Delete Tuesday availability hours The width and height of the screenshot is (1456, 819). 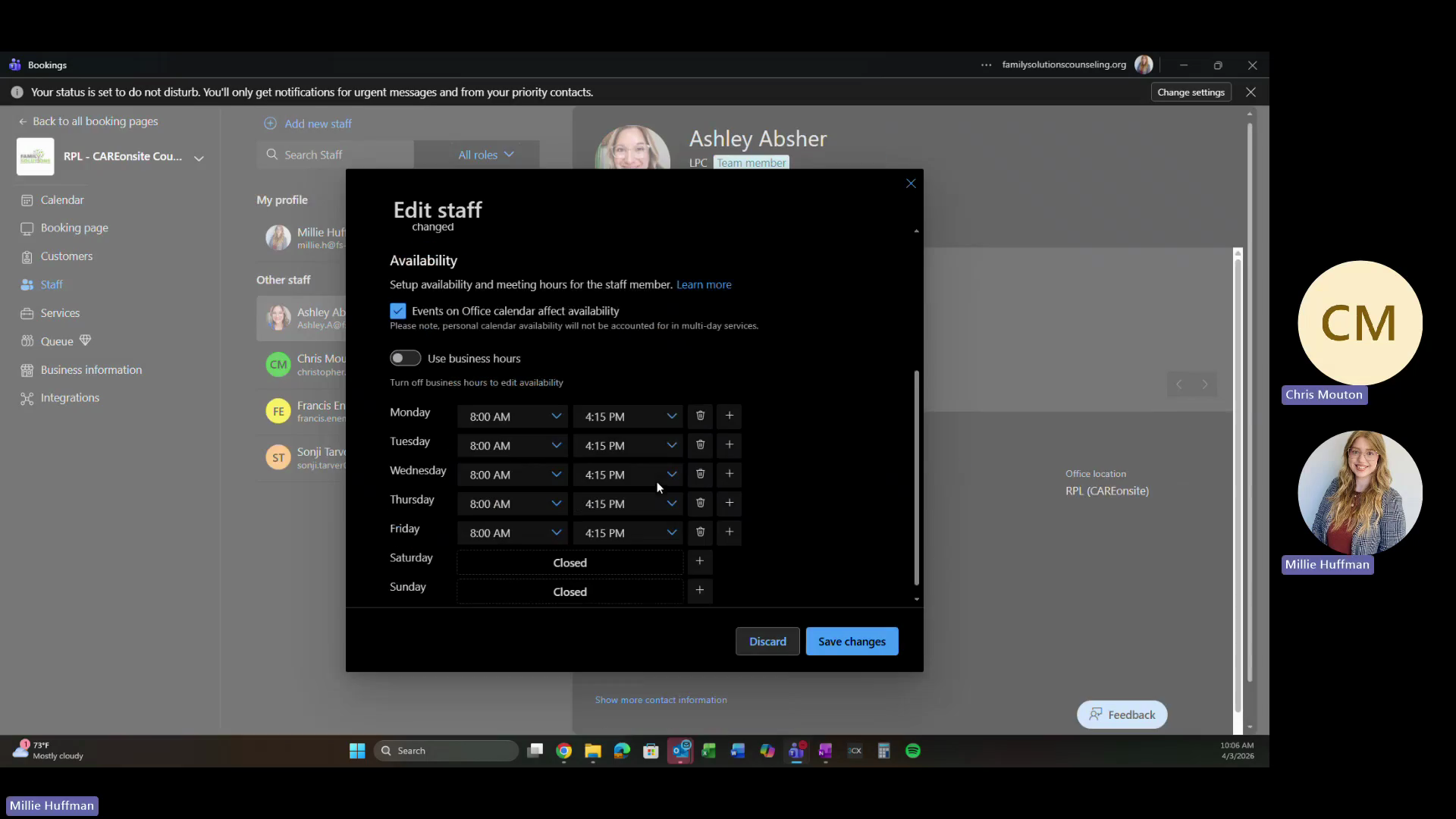click(700, 445)
